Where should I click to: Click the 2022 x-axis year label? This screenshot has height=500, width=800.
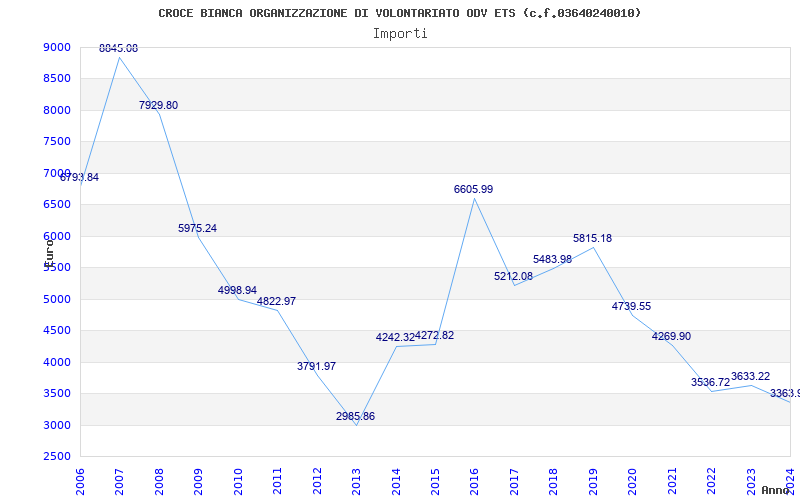pyautogui.click(x=711, y=481)
